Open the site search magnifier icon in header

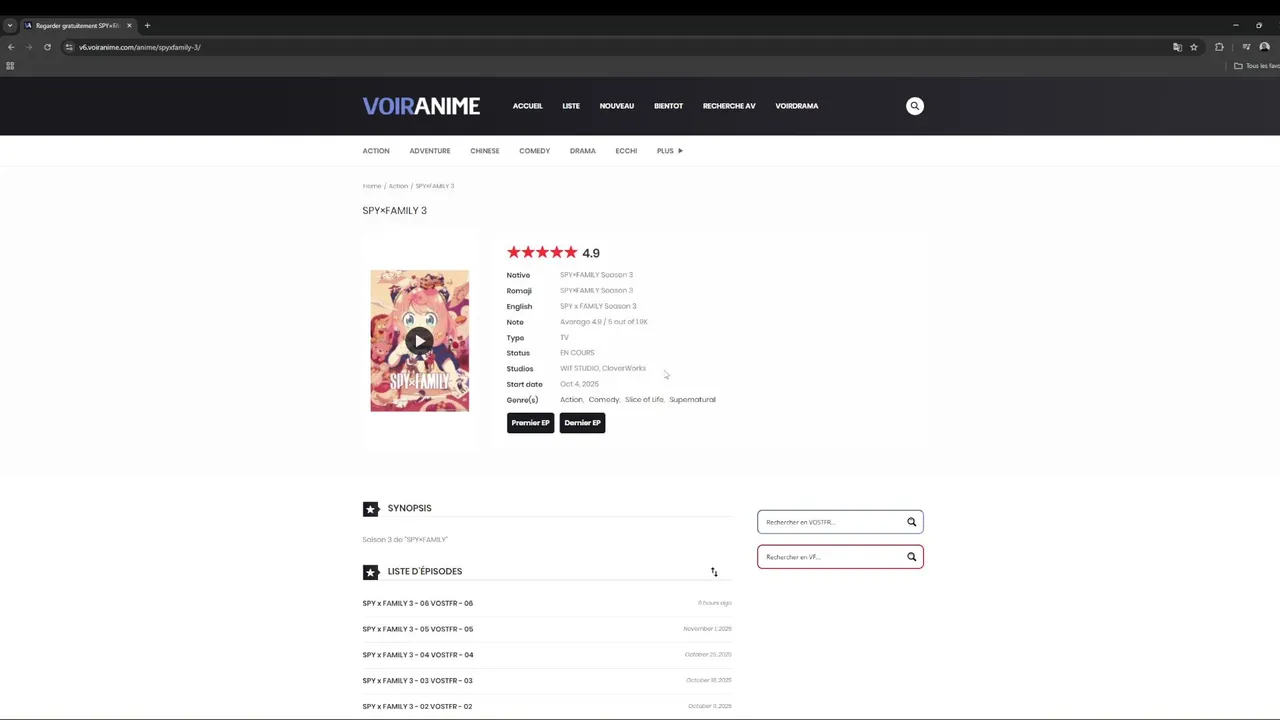pos(914,106)
